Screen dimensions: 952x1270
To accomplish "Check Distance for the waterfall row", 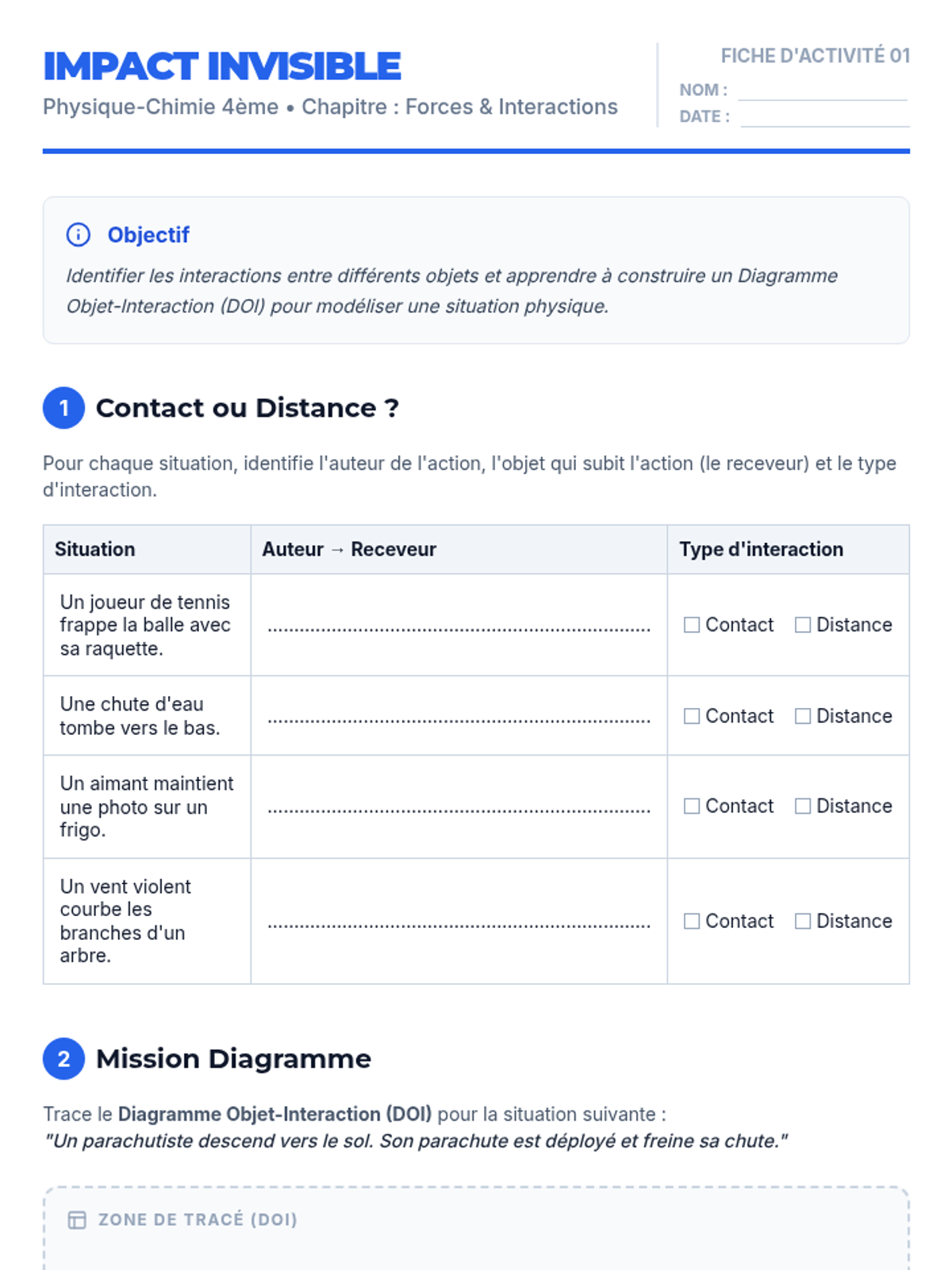I will pos(803,716).
